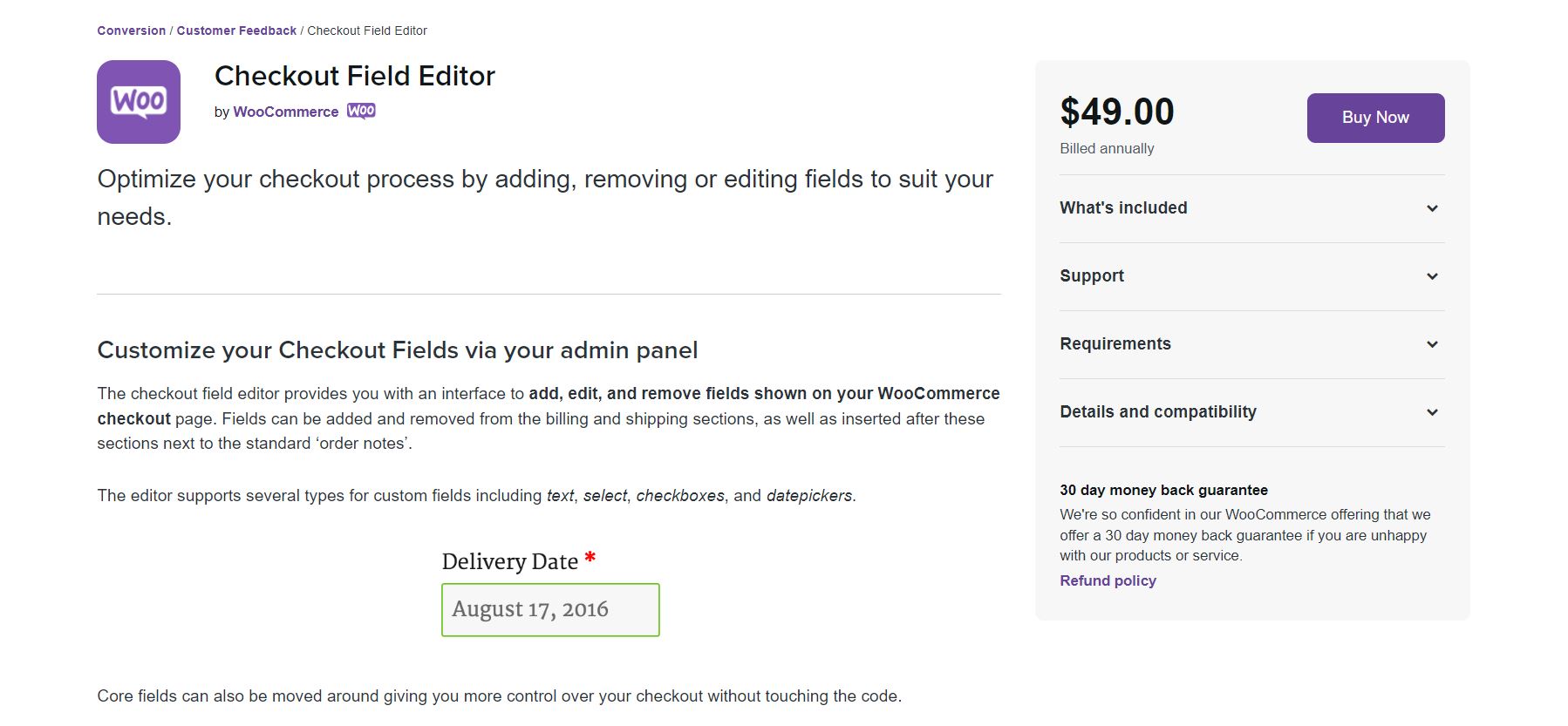Expand Details and compatibility section

1251,412
